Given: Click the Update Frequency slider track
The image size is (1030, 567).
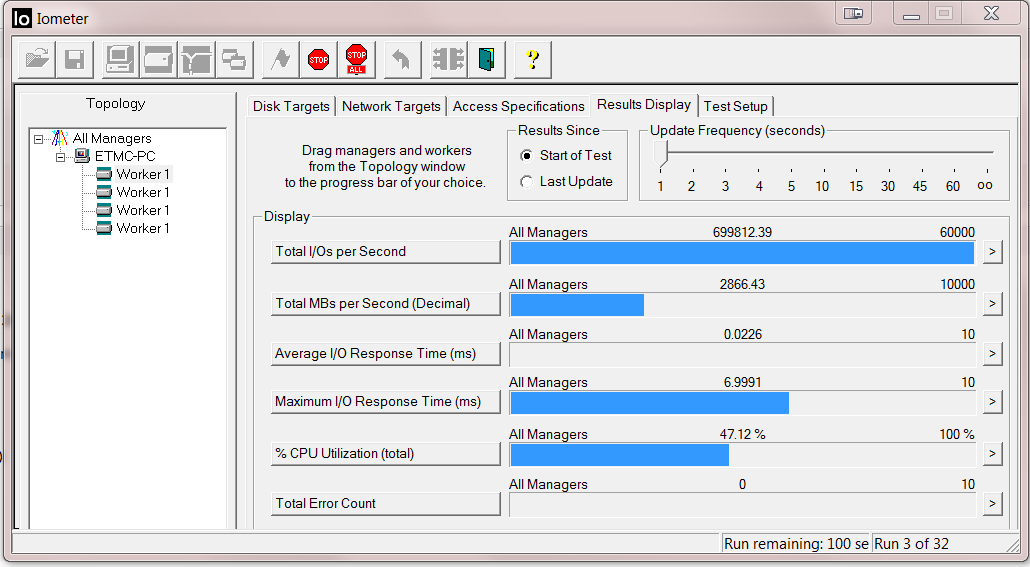Looking at the screenshot, I should pyautogui.click(x=826, y=152).
